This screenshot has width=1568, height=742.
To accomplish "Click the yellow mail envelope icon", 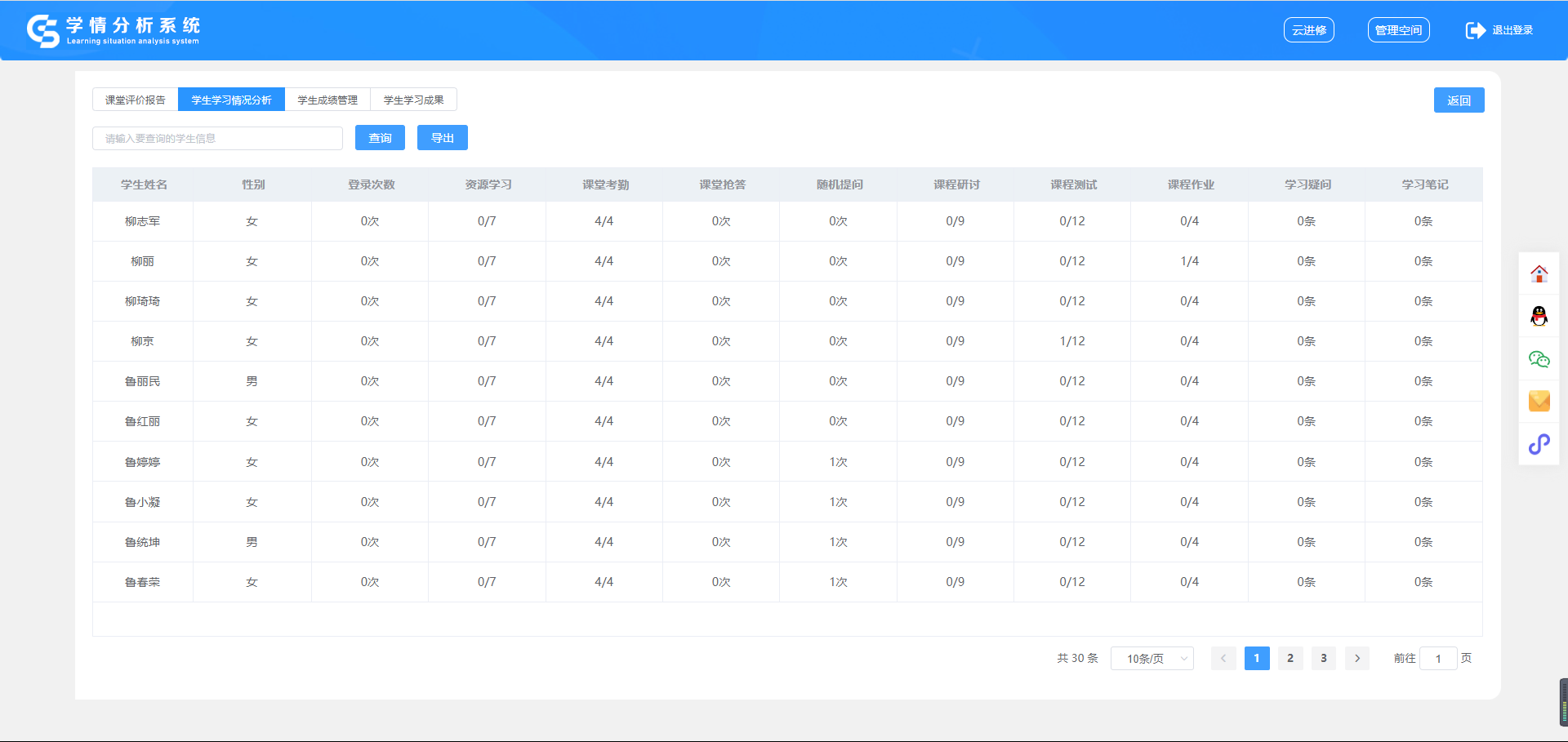I will (x=1539, y=401).
